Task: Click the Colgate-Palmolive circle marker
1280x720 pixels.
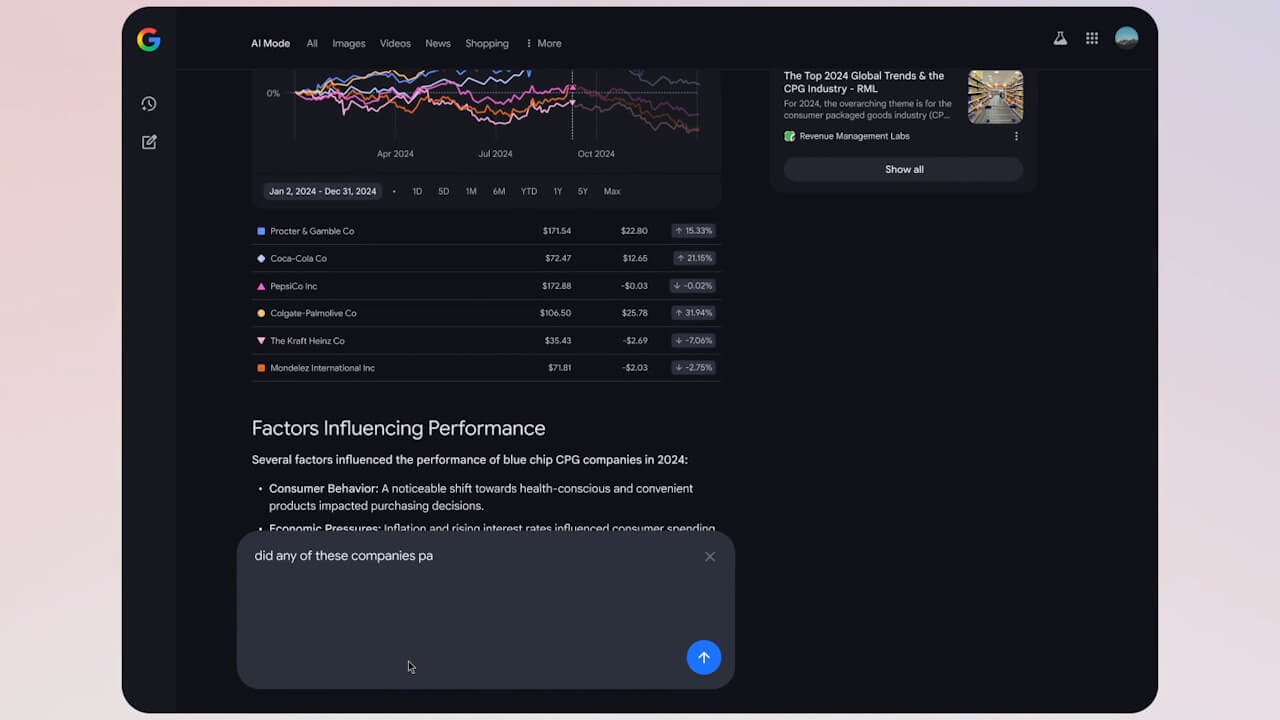Action: 261,313
